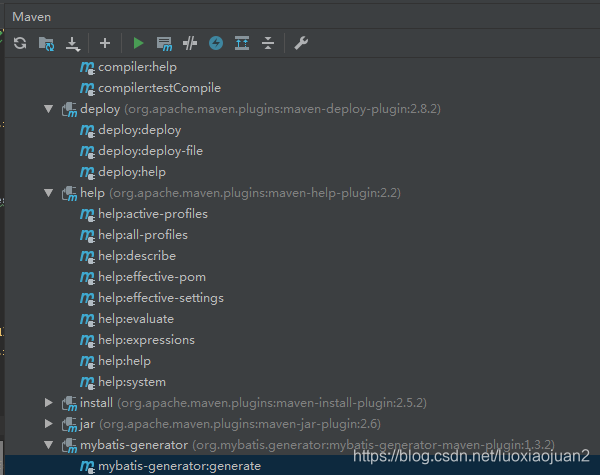This screenshot has width=600, height=475.
Task: Click the goal icon beside deploy:help
Action: pos(87,173)
